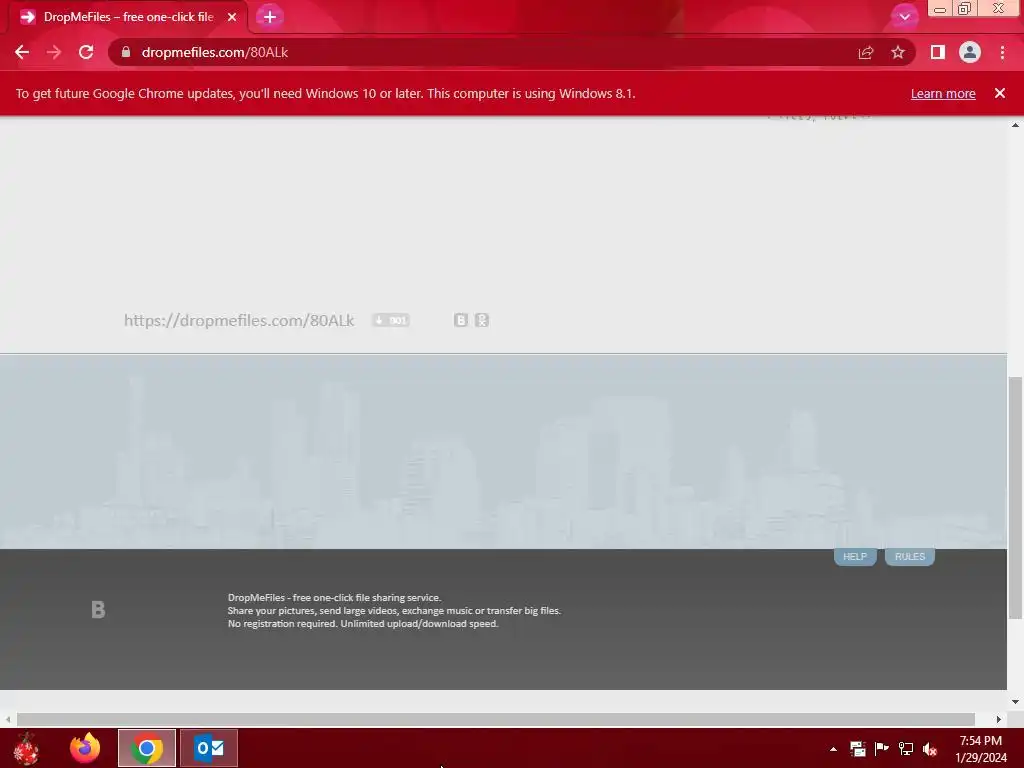Open the network status tray icon
The image size is (1024, 768).
click(x=906, y=749)
